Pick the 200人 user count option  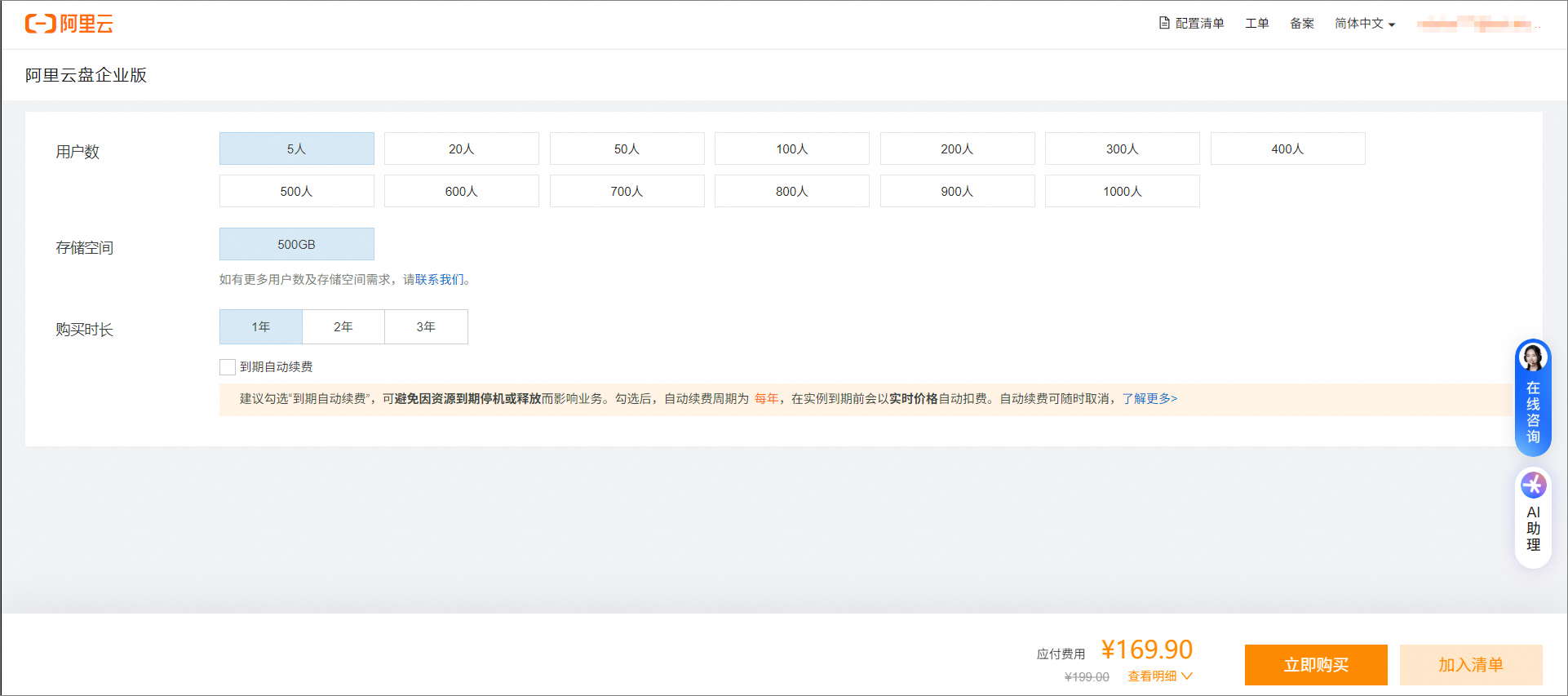[x=958, y=149]
